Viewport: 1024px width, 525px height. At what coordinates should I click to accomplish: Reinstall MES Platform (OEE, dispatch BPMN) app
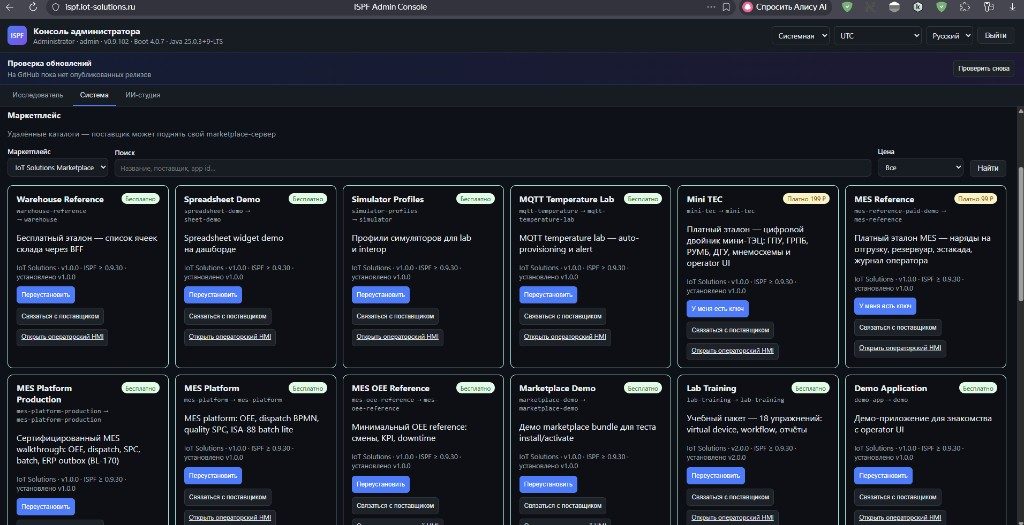[x=213, y=476]
